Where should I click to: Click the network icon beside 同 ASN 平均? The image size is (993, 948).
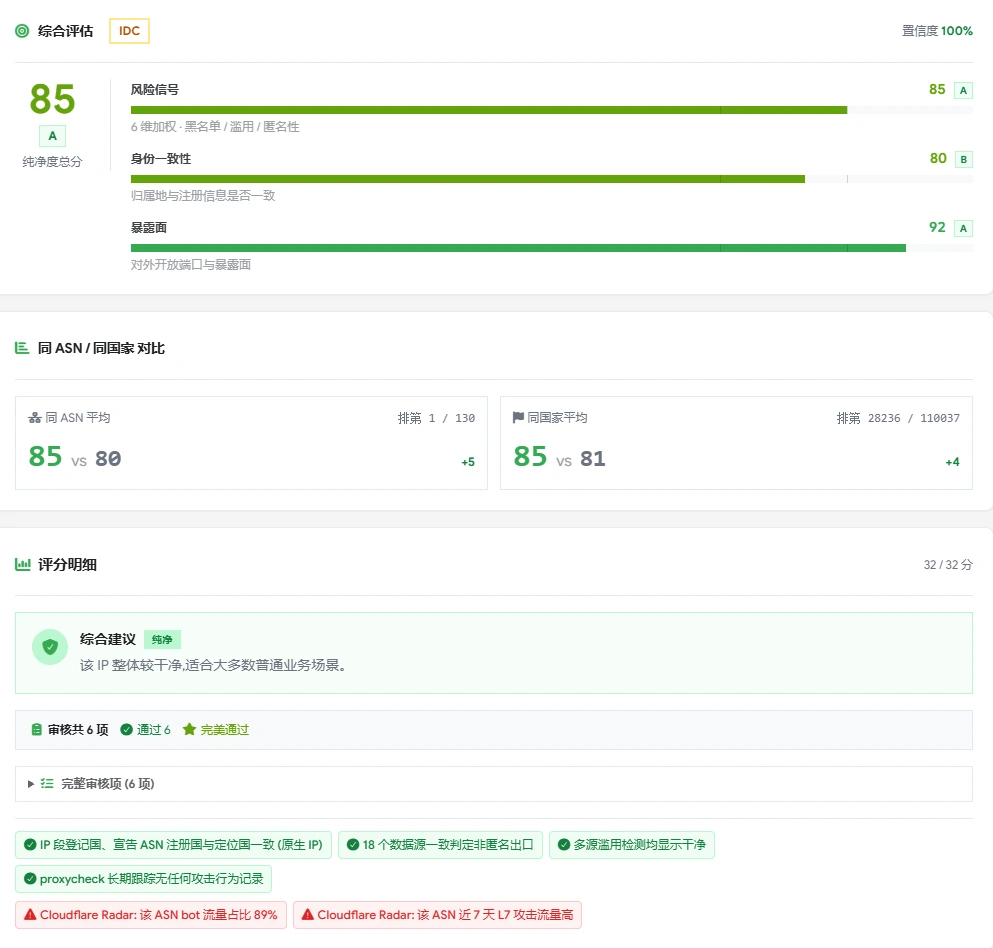point(35,418)
